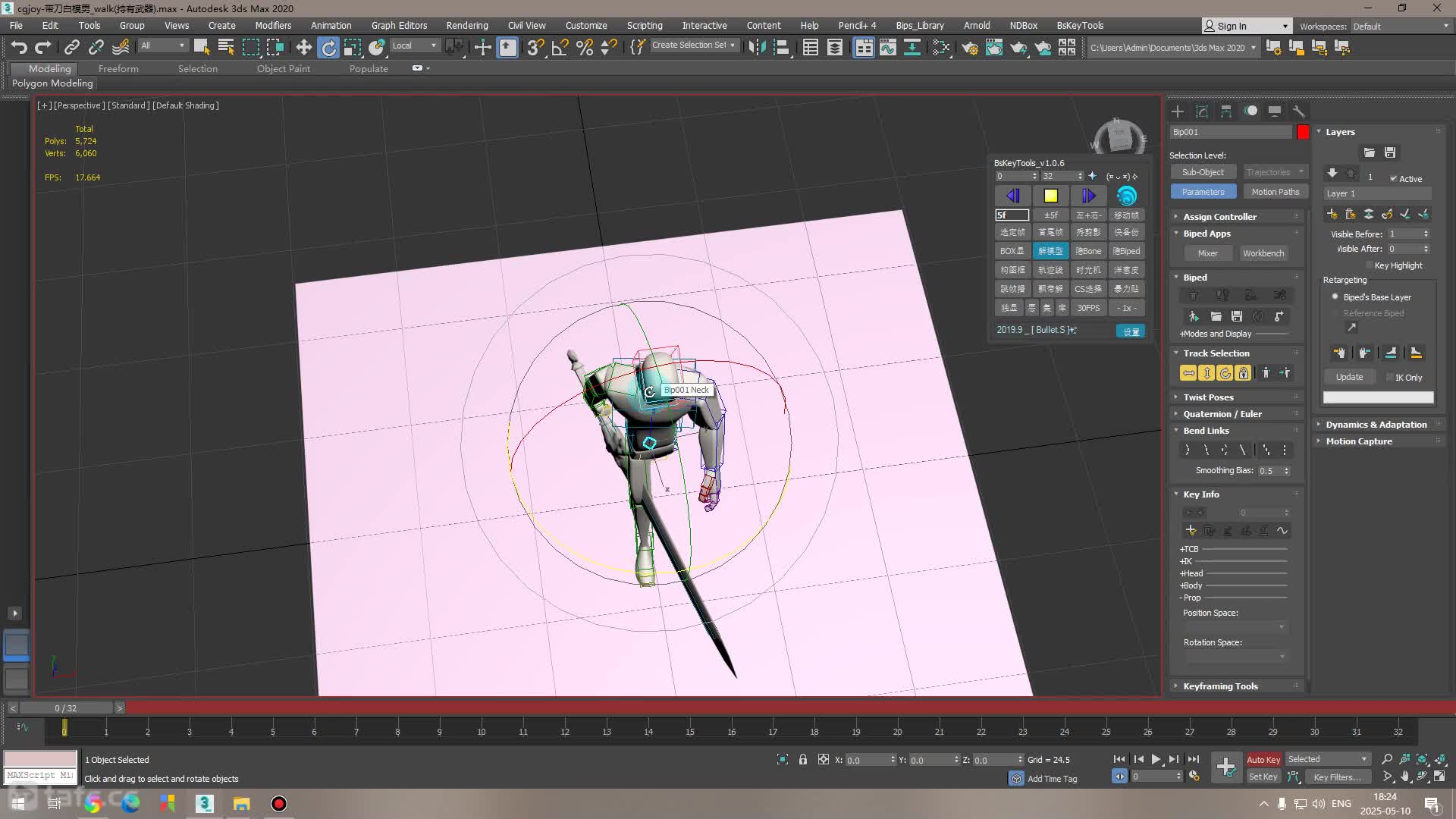Open the Animation menu
The width and height of the screenshot is (1456, 819).
coord(331,25)
